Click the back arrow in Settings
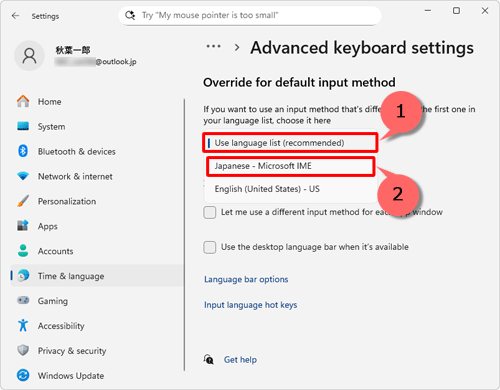The height and width of the screenshot is (390, 500). click(15, 16)
